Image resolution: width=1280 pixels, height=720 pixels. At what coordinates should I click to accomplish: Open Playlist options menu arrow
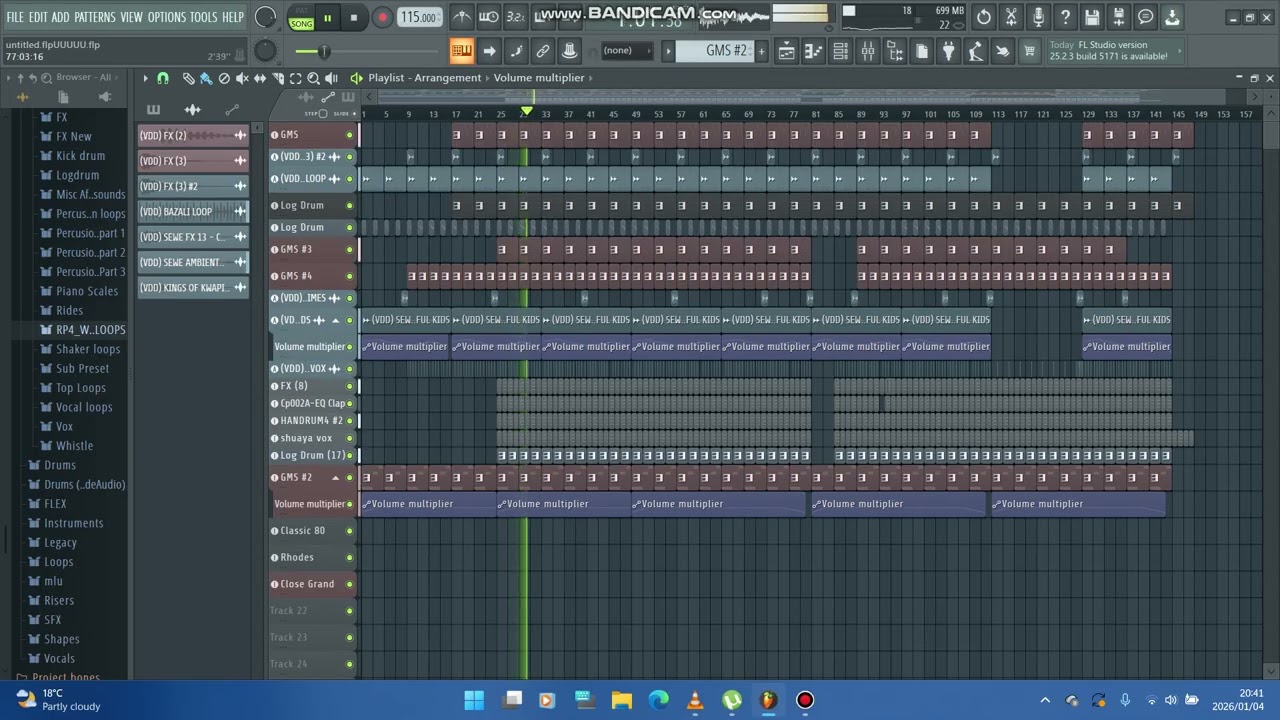click(x=145, y=78)
